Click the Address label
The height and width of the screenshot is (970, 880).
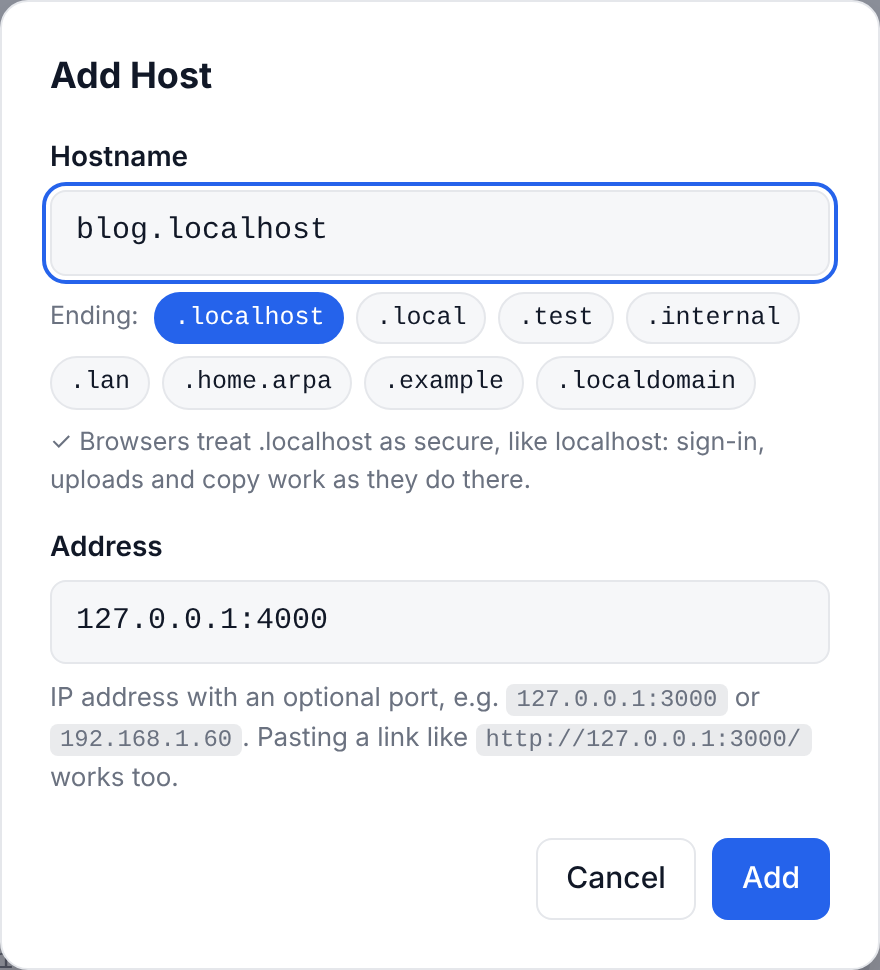tap(106, 546)
